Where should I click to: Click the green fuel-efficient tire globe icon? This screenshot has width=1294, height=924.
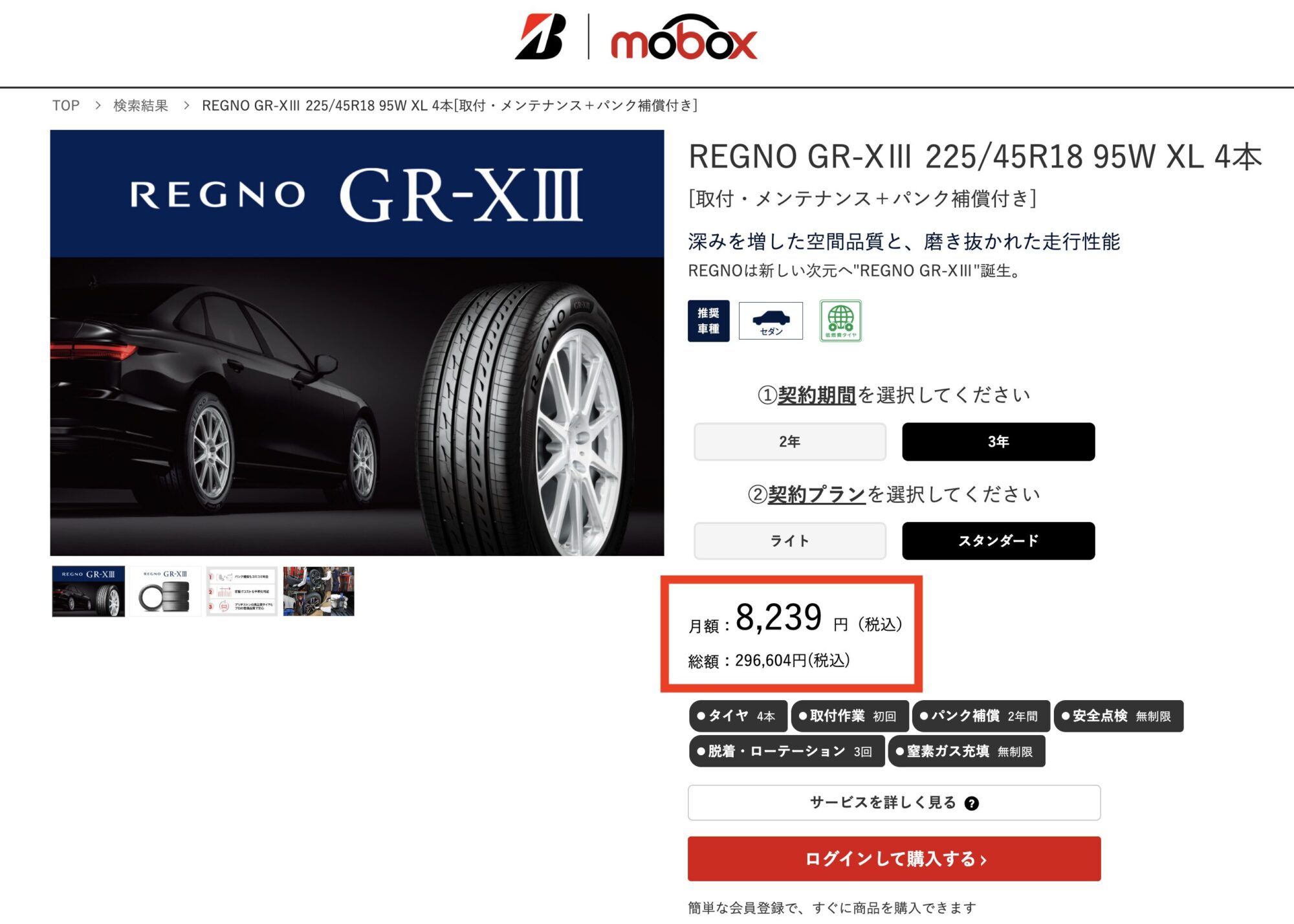point(840,321)
